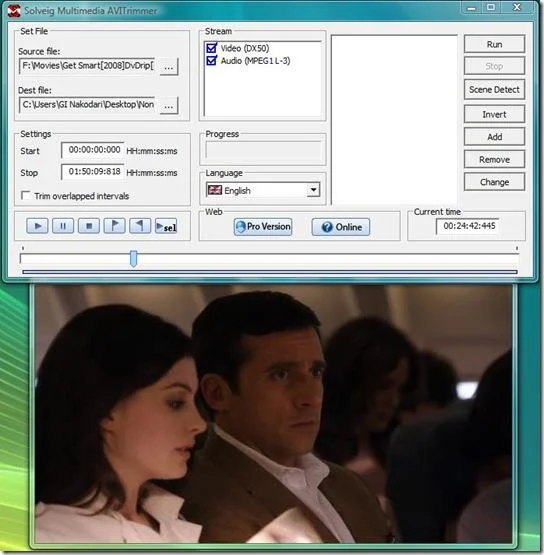Click the video preview frame
This screenshot has width=544, height=555.
pyautogui.click(x=273, y=413)
